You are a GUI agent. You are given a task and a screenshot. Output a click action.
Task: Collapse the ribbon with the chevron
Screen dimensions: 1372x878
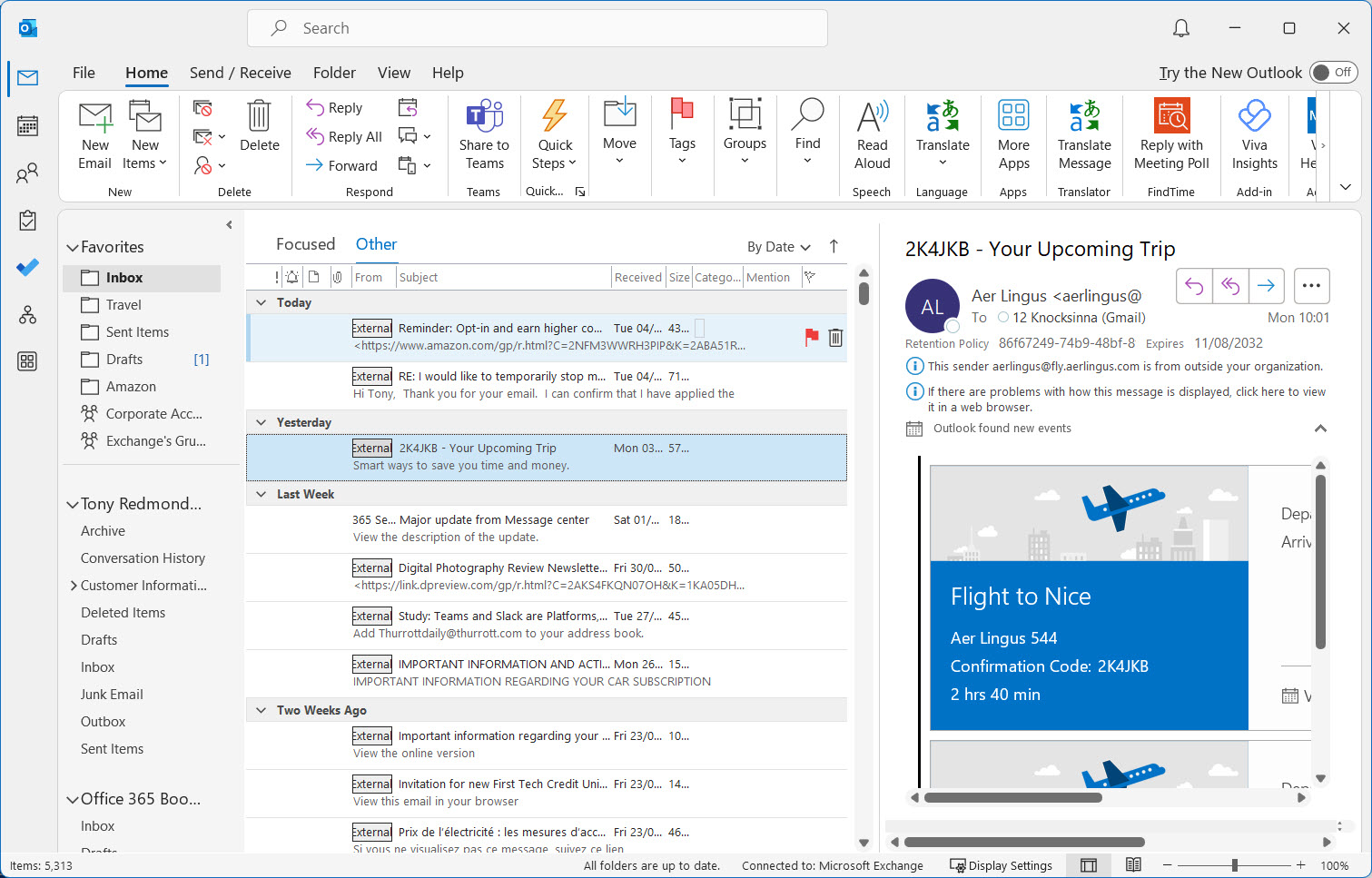coord(1346,187)
